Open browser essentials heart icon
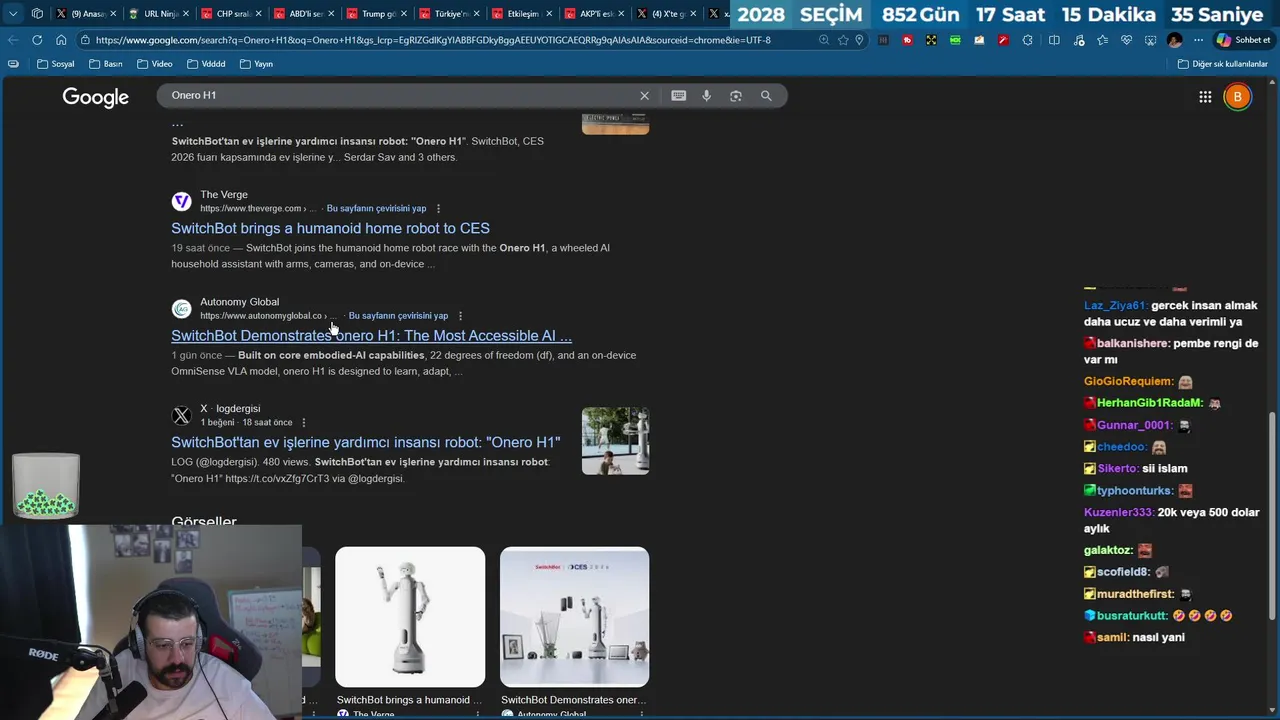 (1126, 40)
